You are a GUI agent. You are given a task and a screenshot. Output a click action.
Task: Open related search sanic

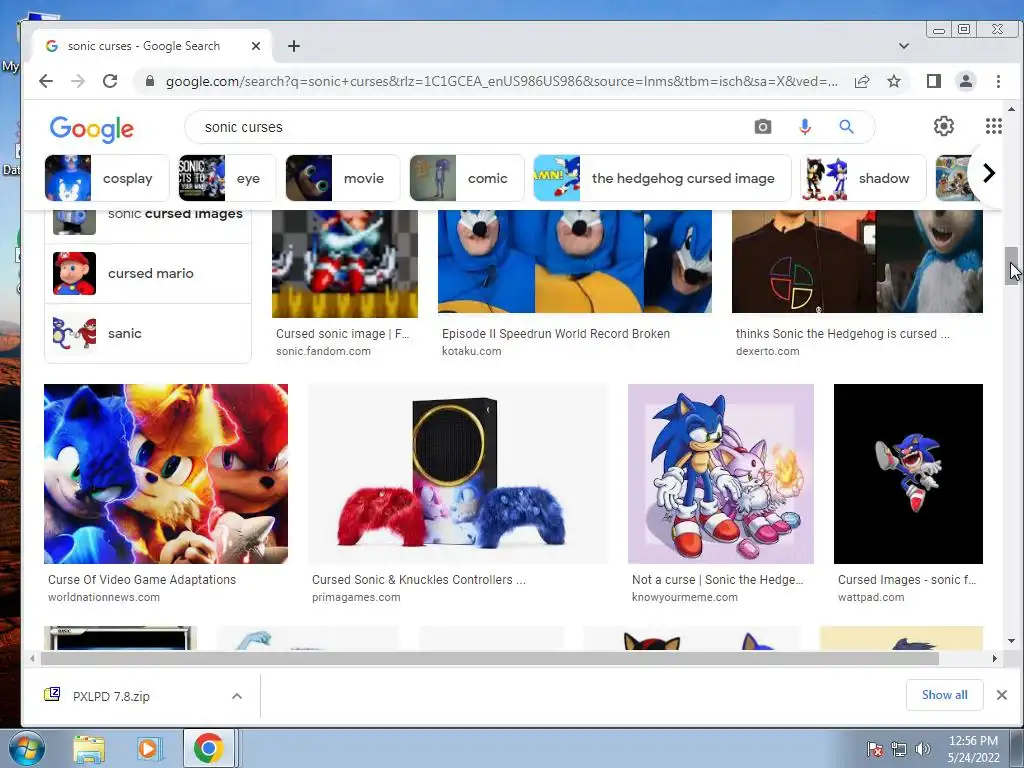[148, 333]
